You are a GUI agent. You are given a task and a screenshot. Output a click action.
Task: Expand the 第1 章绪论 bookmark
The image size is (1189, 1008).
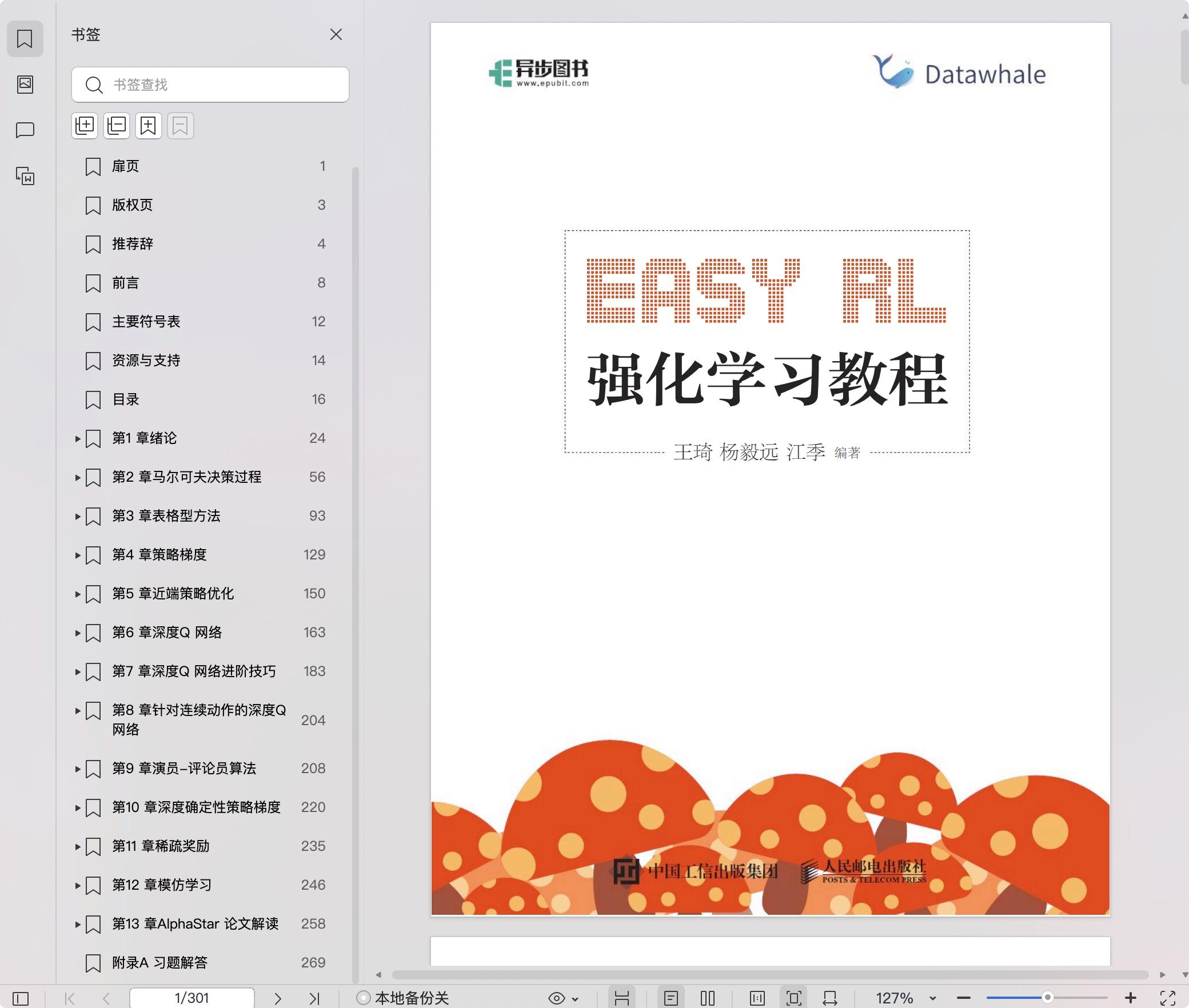(78, 439)
